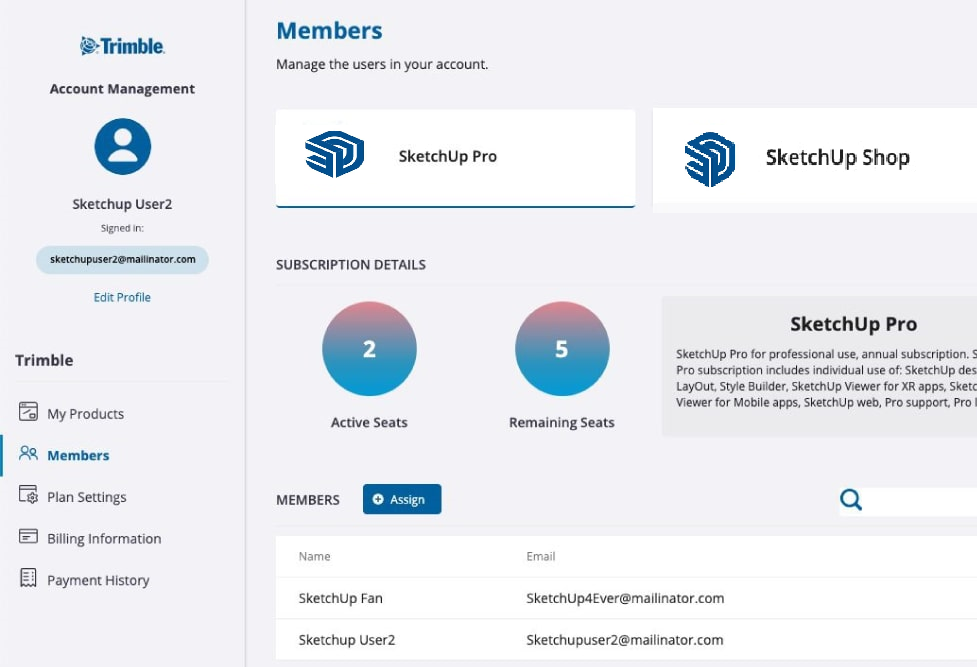Click the SketchUp Pro logo icon
Screen dimensions: 977x667
(335, 155)
